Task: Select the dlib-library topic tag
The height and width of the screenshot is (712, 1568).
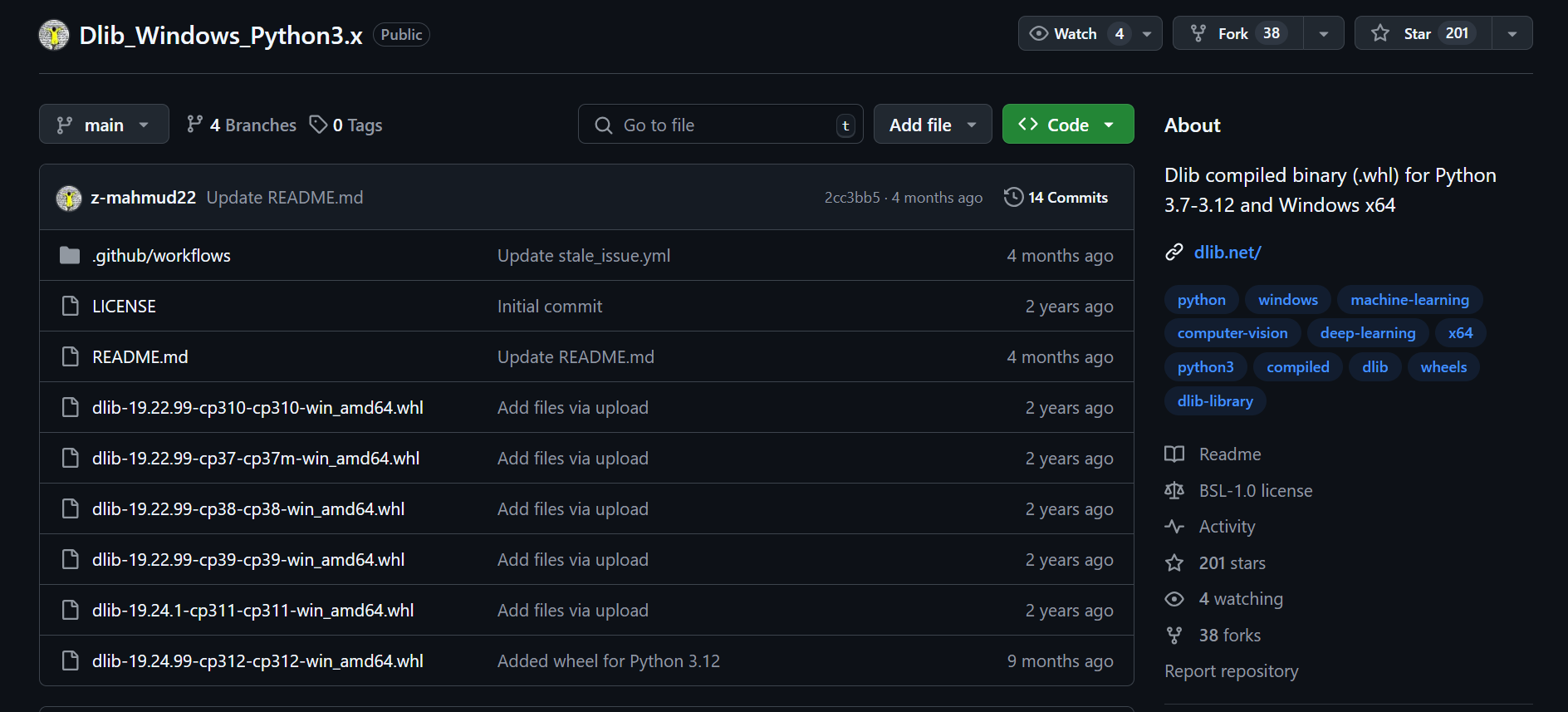Action: [1215, 401]
